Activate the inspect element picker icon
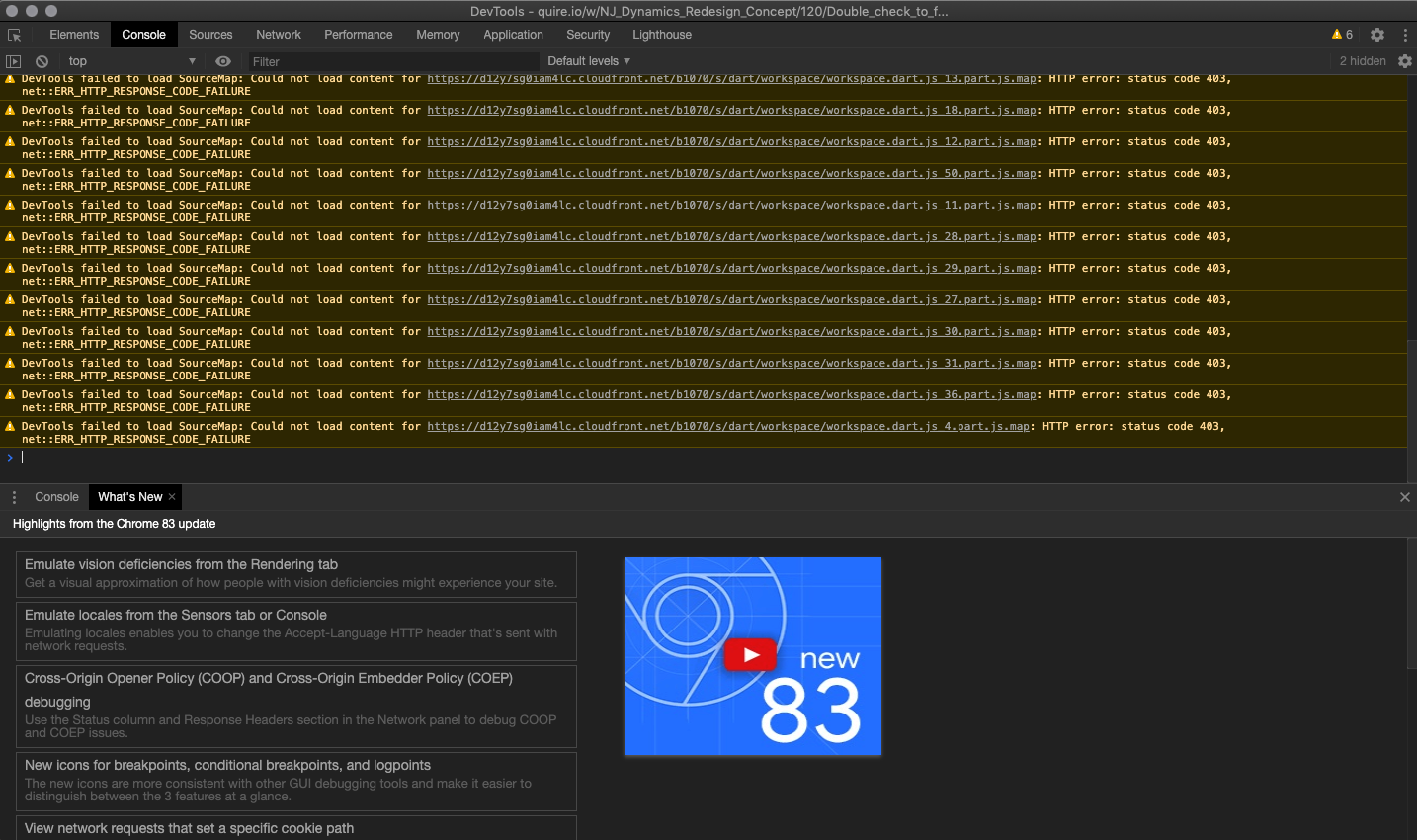The width and height of the screenshot is (1417, 840). (x=14, y=35)
